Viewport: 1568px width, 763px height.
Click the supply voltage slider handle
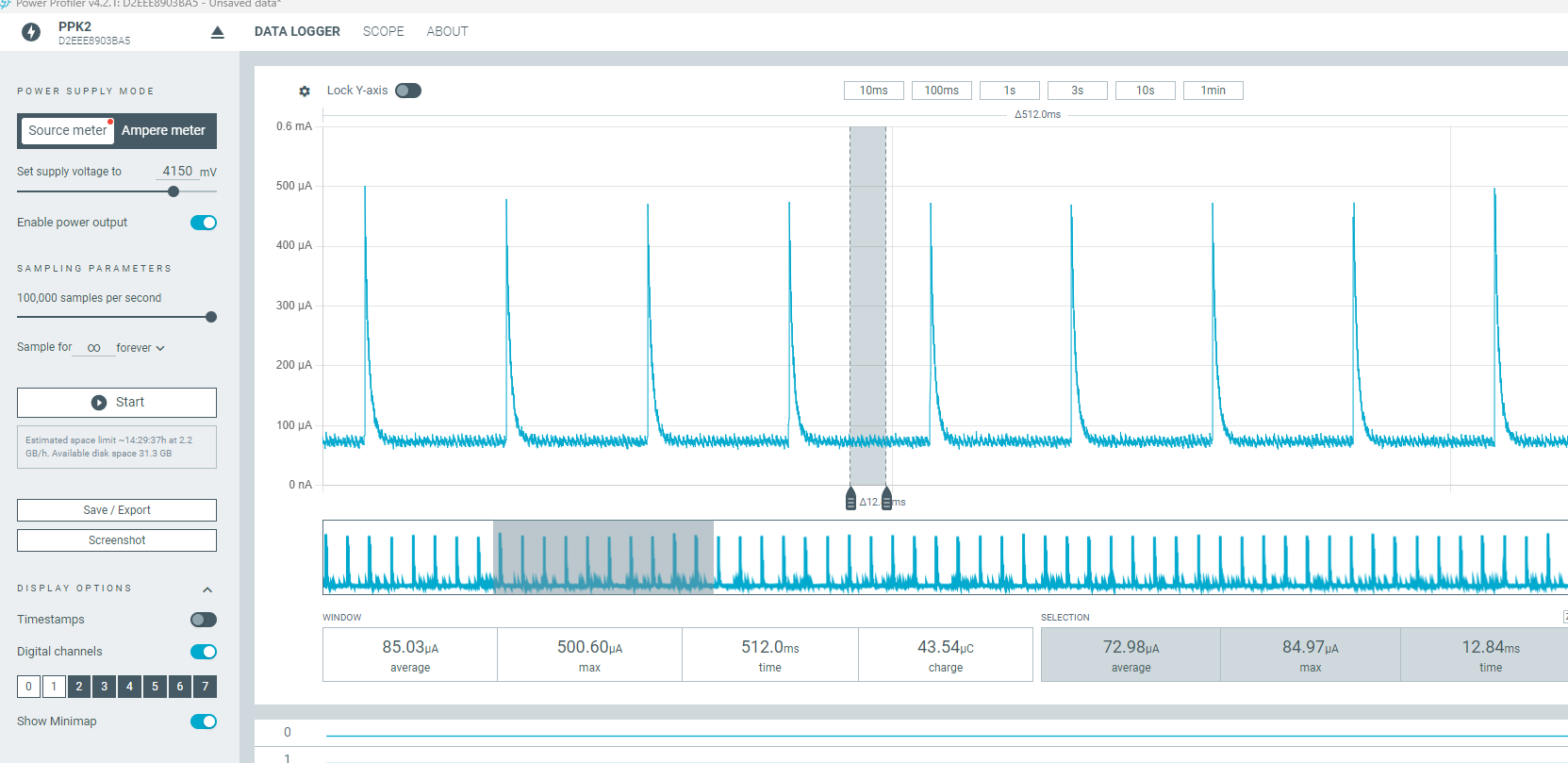173,191
